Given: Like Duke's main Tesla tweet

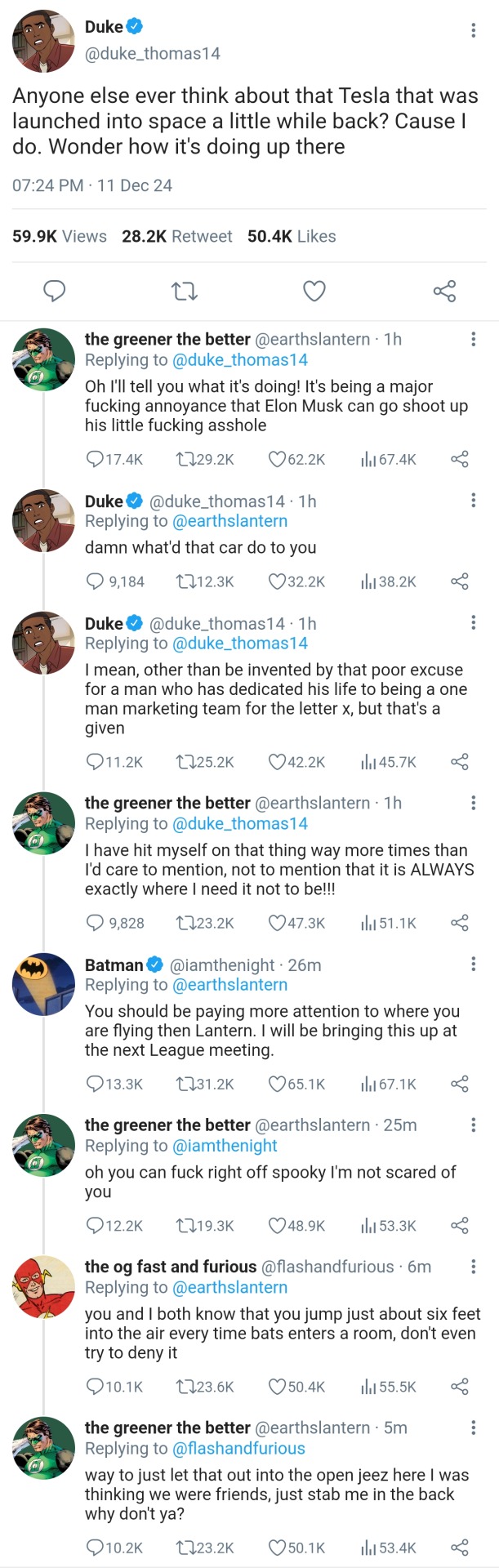Looking at the screenshot, I should [314, 291].
